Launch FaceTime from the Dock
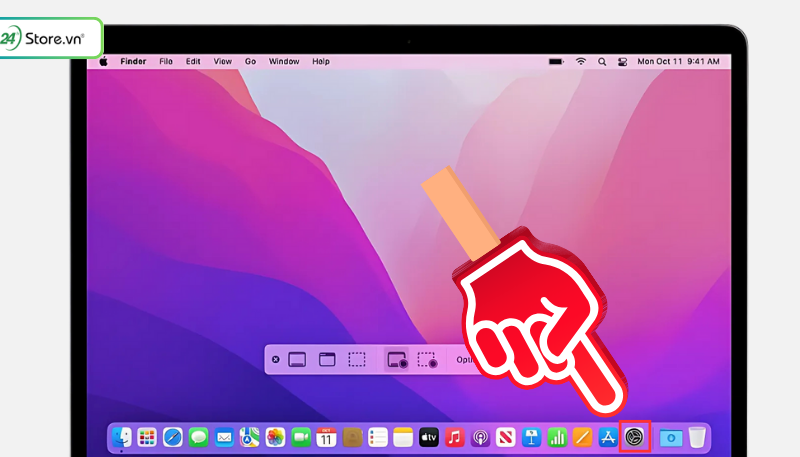The width and height of the screenshot is (800, 457). tap(301, 437)
